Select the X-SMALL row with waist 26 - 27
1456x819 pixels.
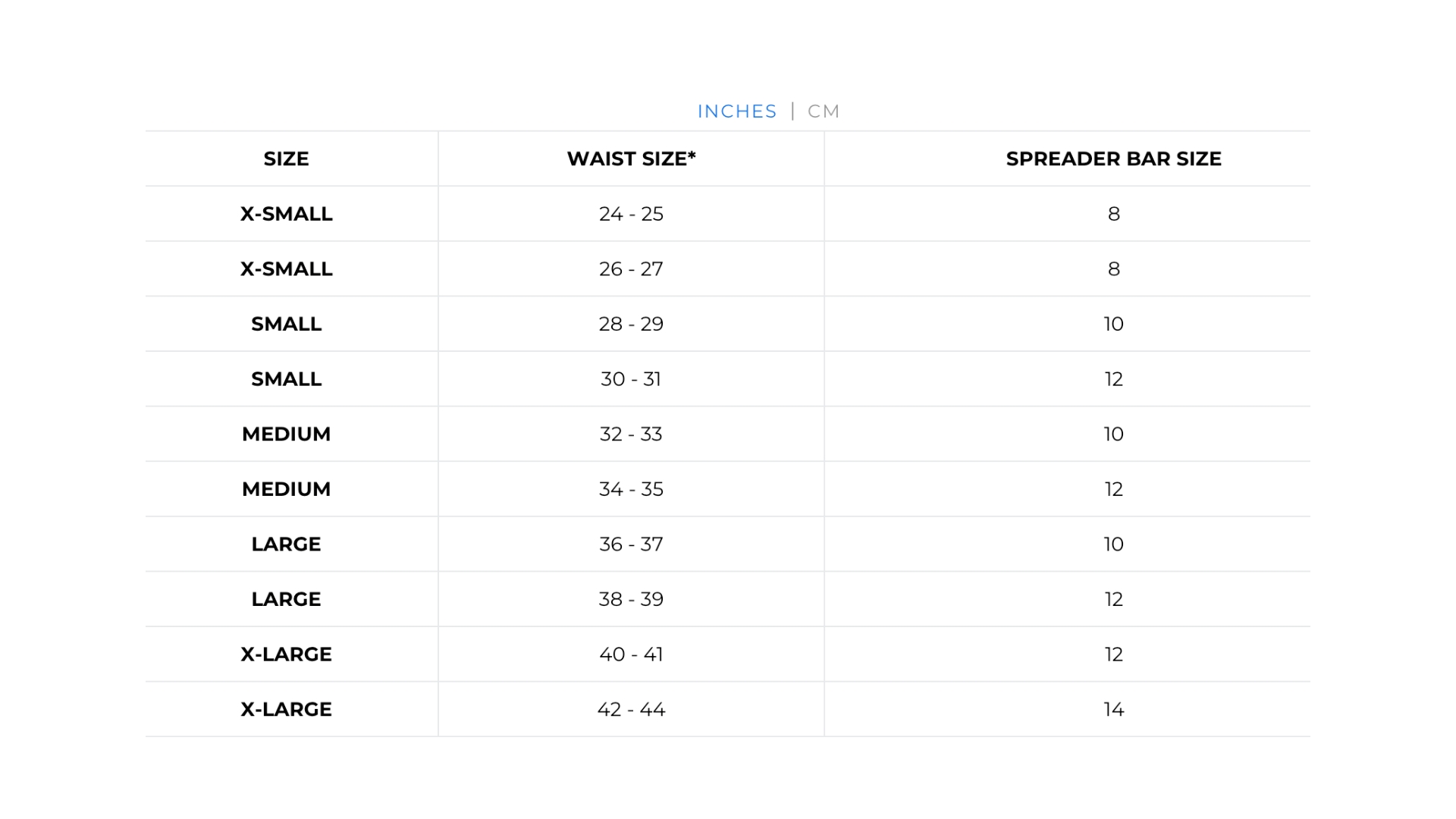[286, 269]
